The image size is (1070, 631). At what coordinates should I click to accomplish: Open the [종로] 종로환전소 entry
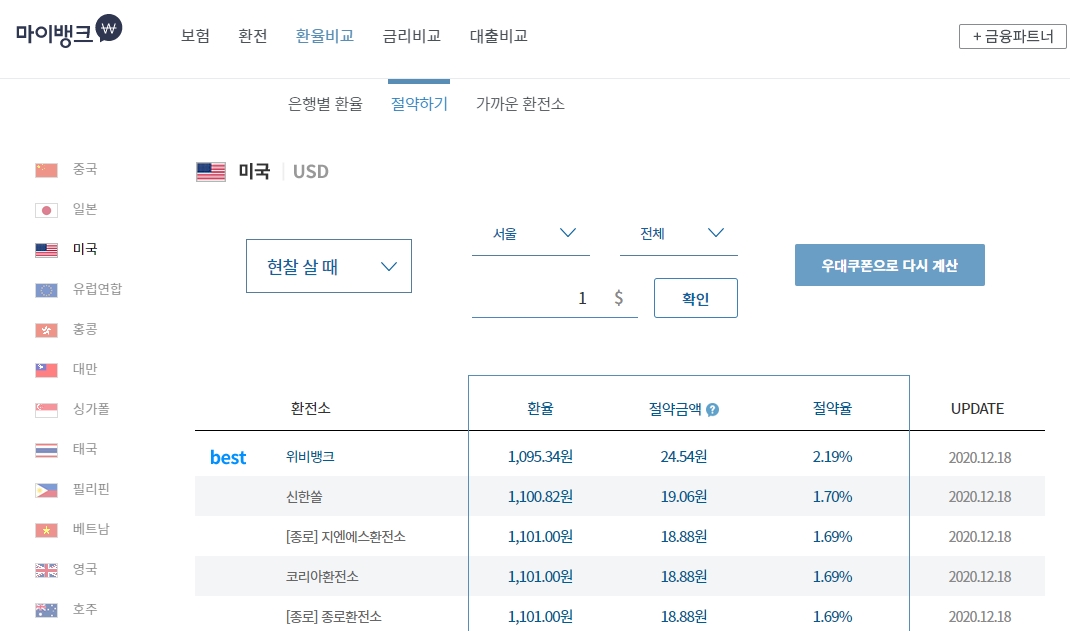tap(334, 617)
